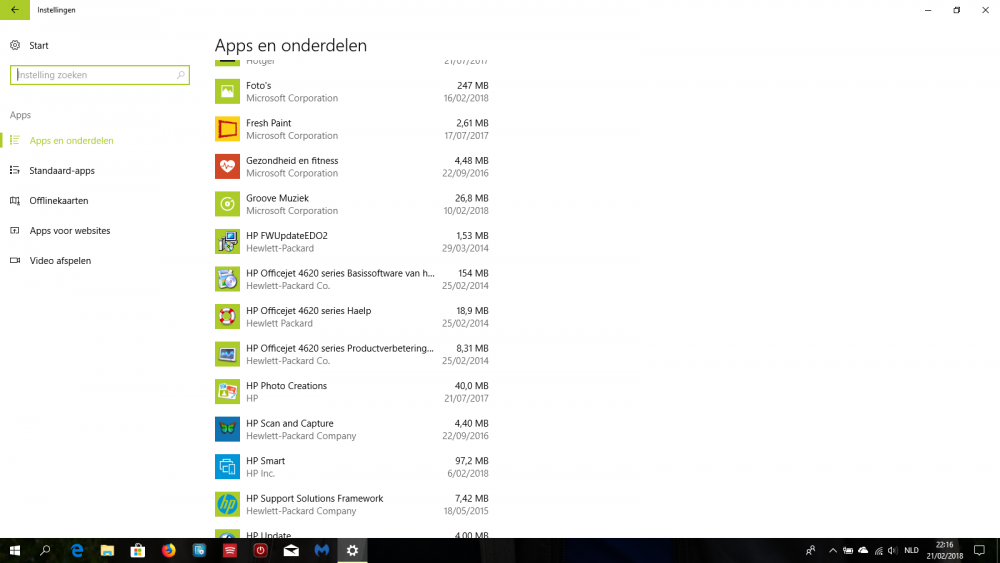The image size is (1000, 563).
Task: Select 'HP Photo Creations' app name
Action: (x=286, y=386)
